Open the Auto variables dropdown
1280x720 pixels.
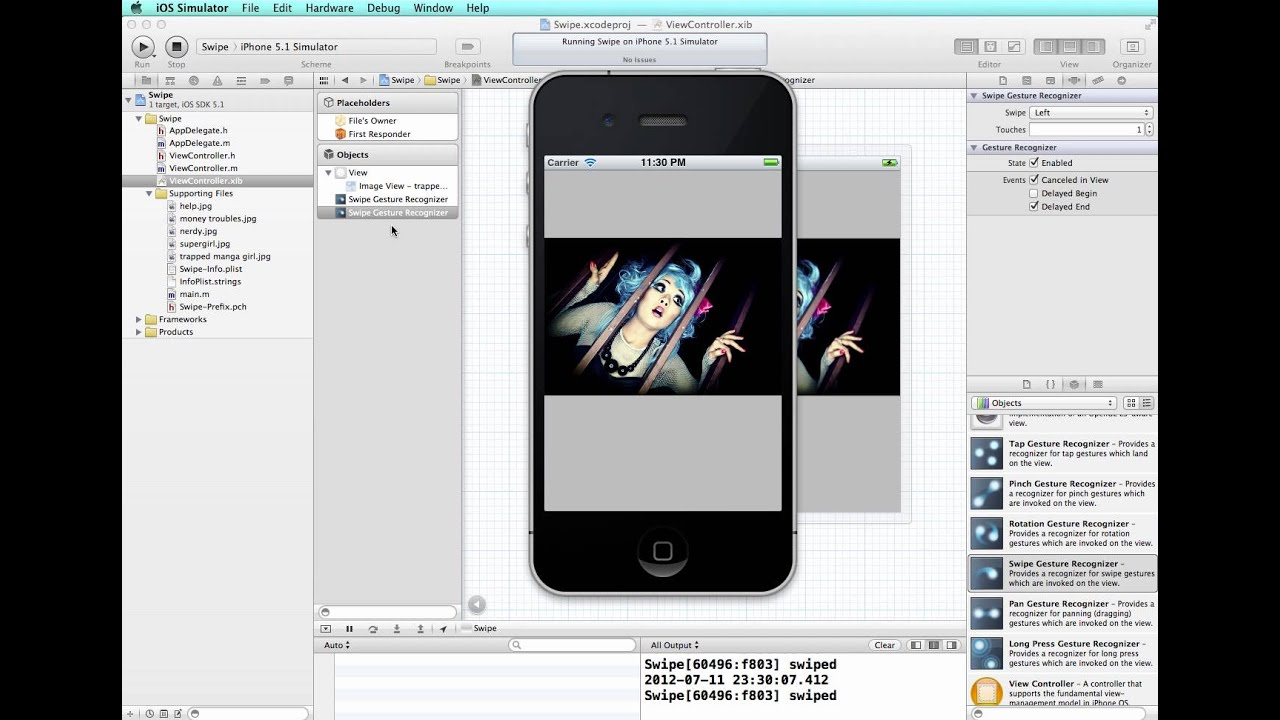click(x=337, y=645)
